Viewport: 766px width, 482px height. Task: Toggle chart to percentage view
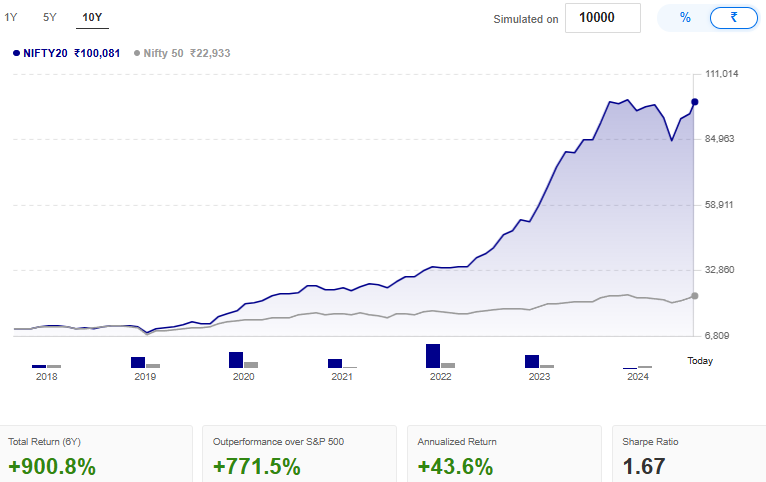685,18
